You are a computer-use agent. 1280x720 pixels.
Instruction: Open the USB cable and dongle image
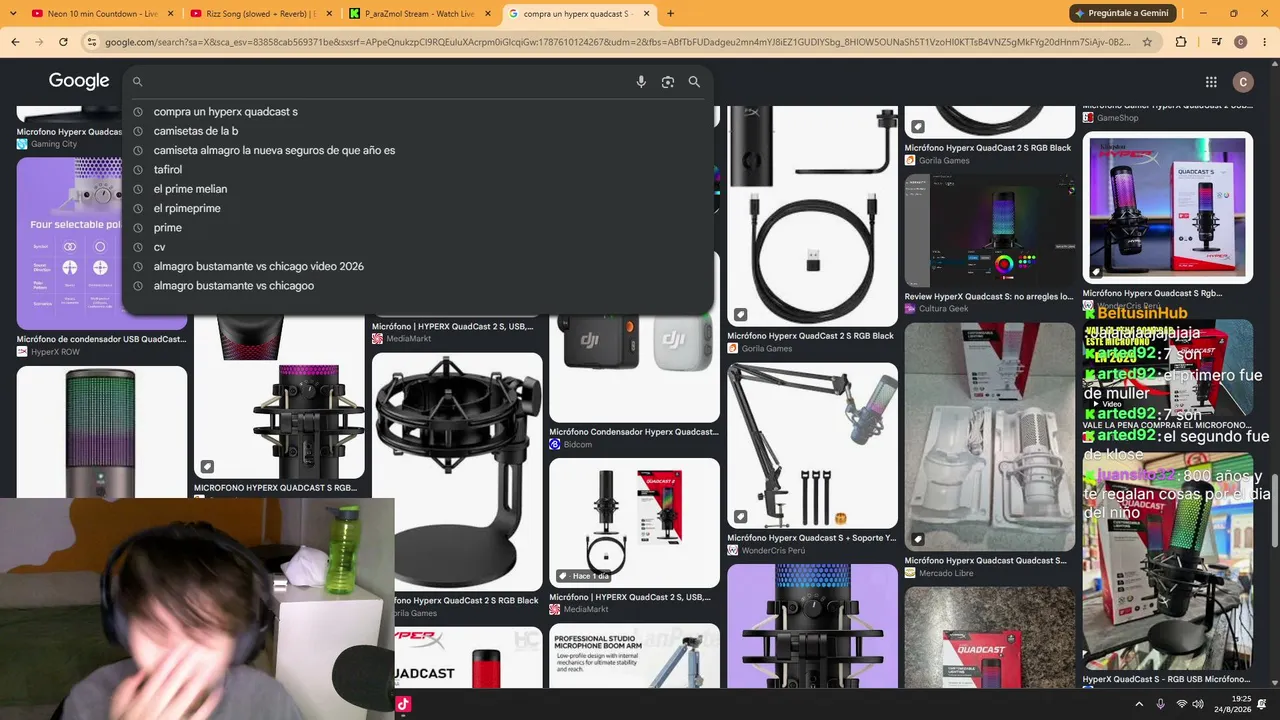click(x=812, y=216)
